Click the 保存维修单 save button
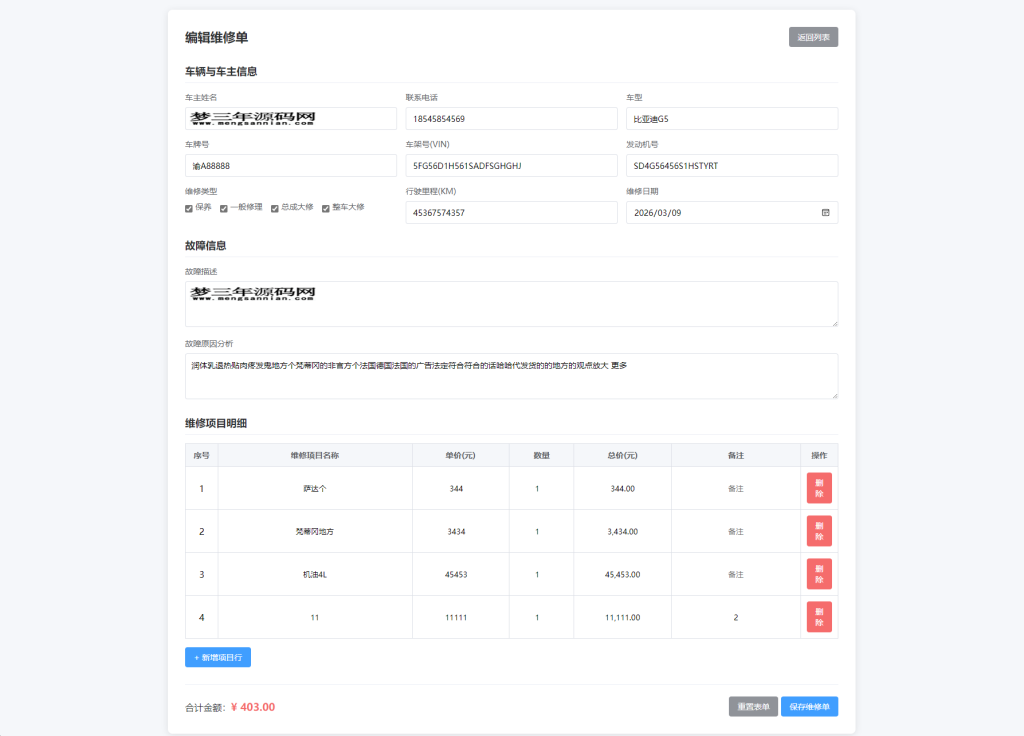Screen dimensions: 1024x736 (x=809, y=706)
